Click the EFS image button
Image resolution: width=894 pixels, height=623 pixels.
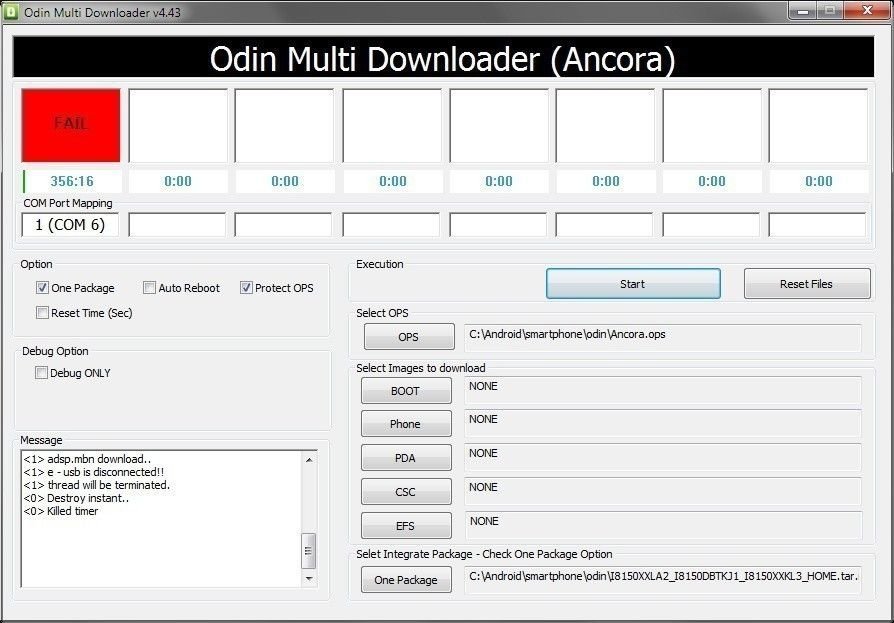pyautogui.click(x=405, y=526)
